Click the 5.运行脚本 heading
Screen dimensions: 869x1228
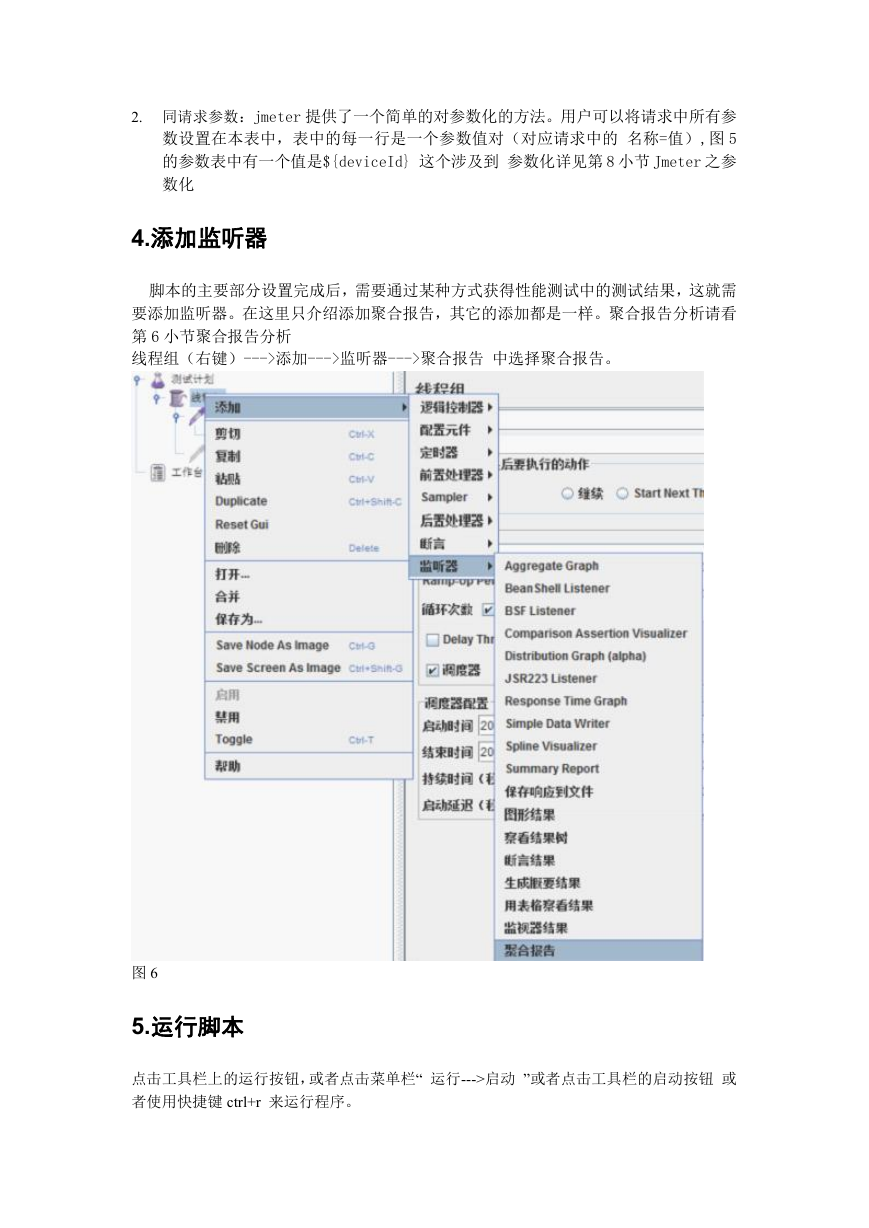click(187, 1027)
